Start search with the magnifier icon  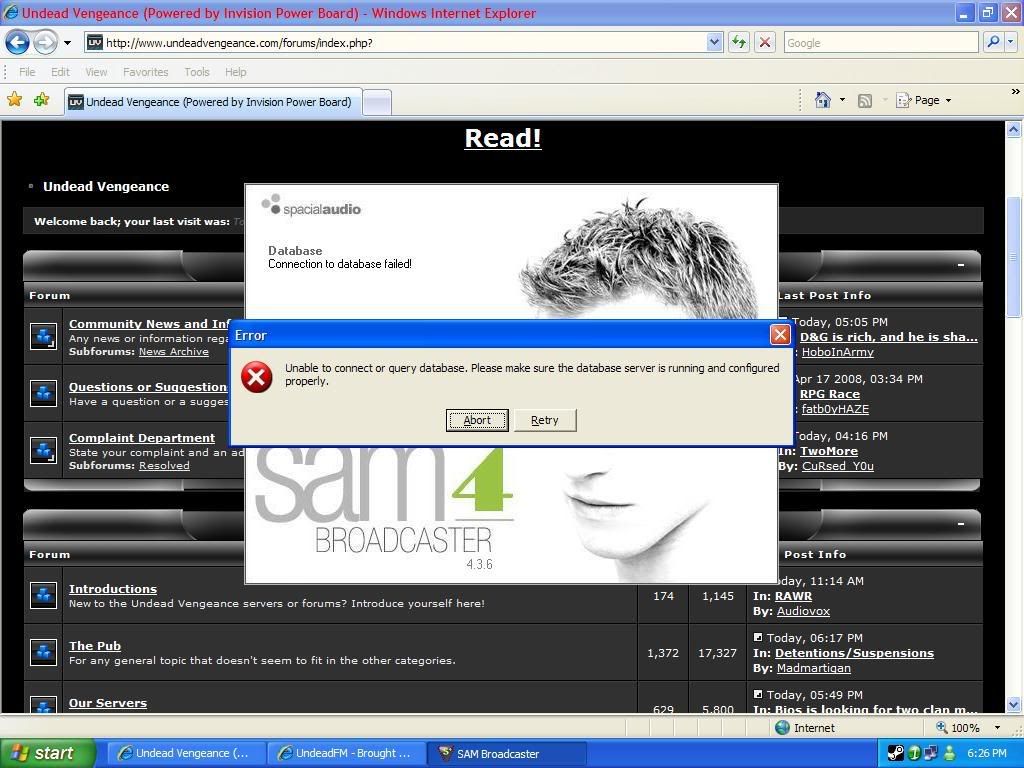[993, 43]
